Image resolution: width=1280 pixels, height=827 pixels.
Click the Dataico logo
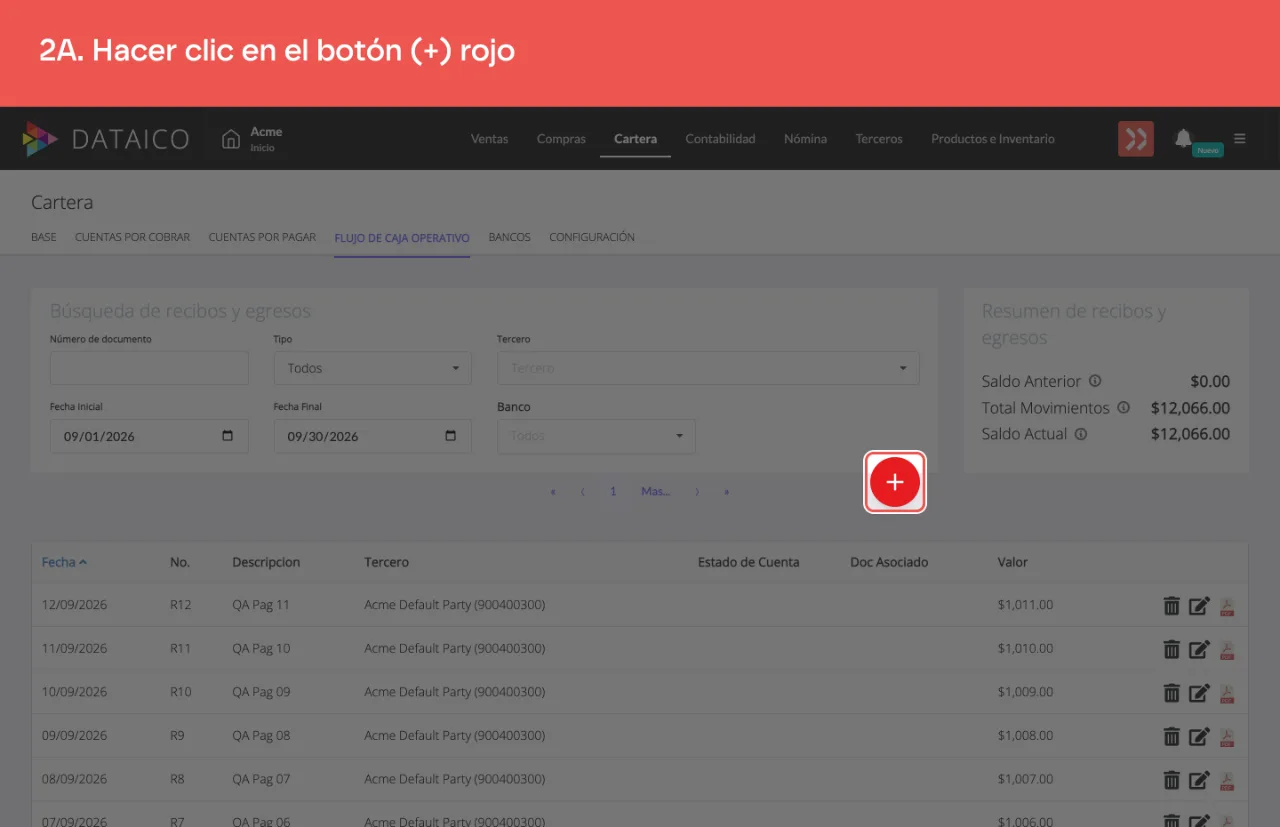tap(105, 139)
